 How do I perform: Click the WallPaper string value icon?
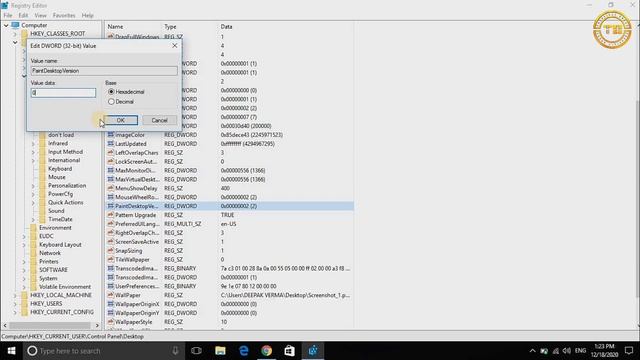coord(111,295)
